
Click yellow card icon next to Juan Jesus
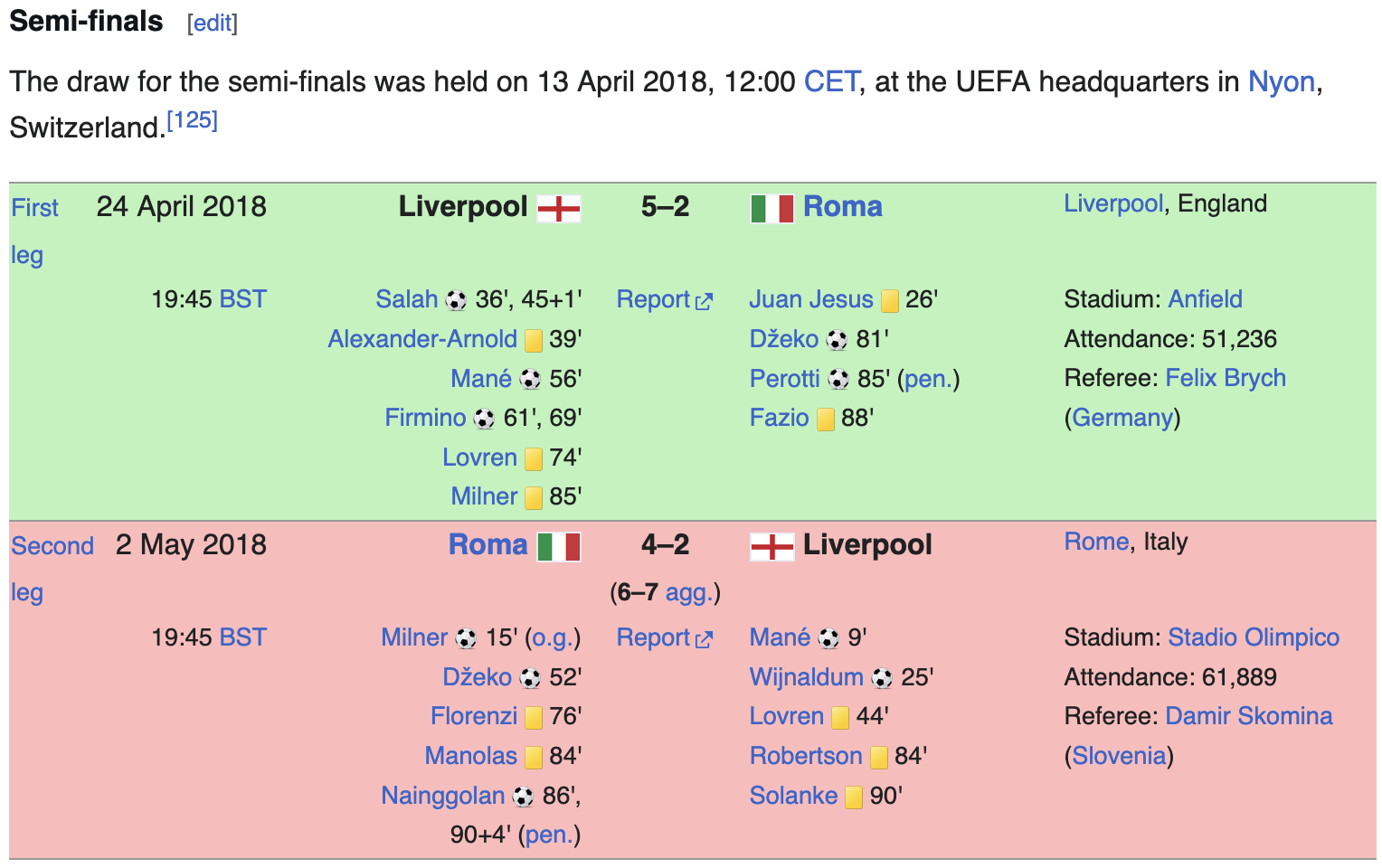pyautogui.click(x=890, y=300)
